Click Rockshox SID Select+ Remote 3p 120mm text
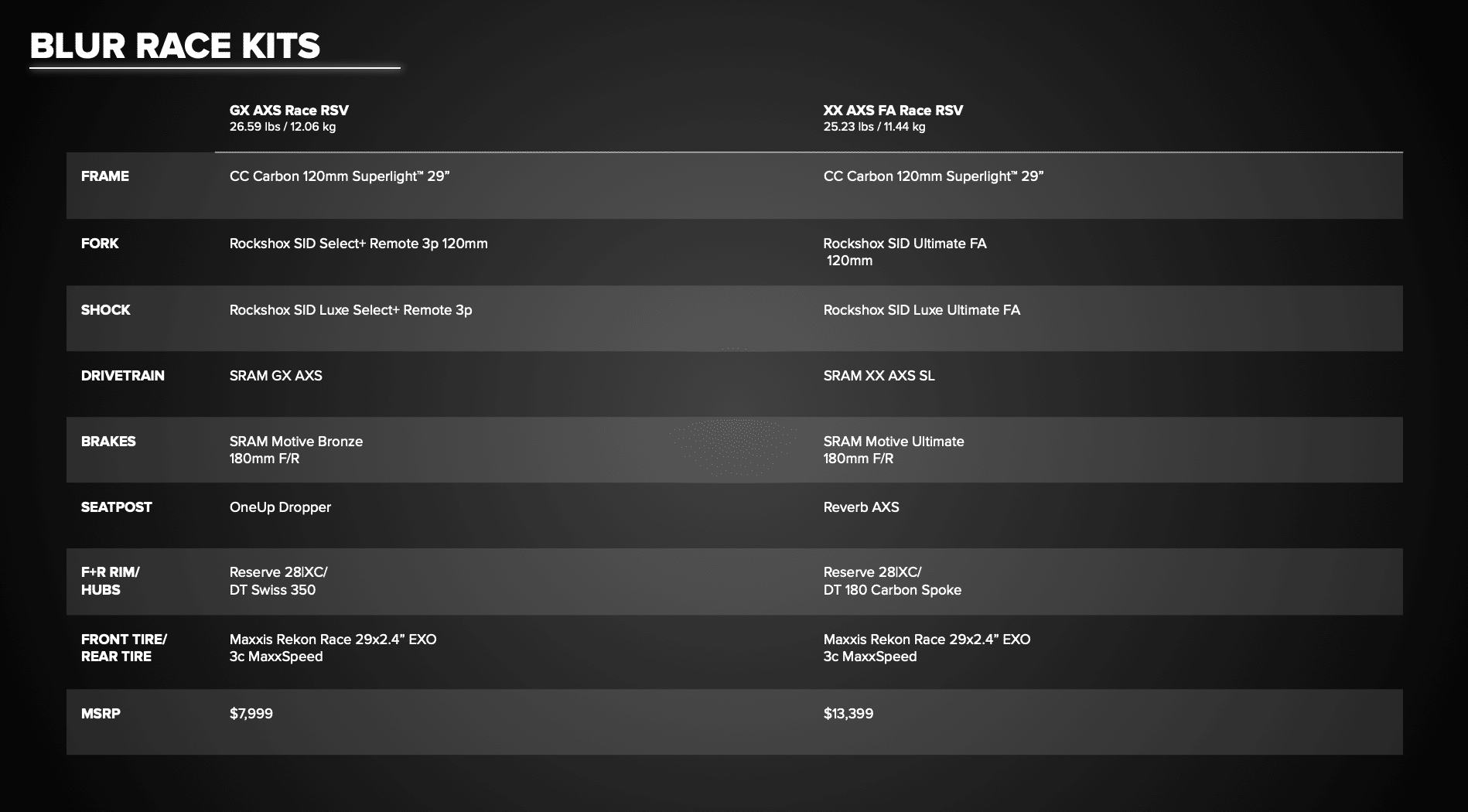This screenshot has height=812, width=1468. coord(359,244)
